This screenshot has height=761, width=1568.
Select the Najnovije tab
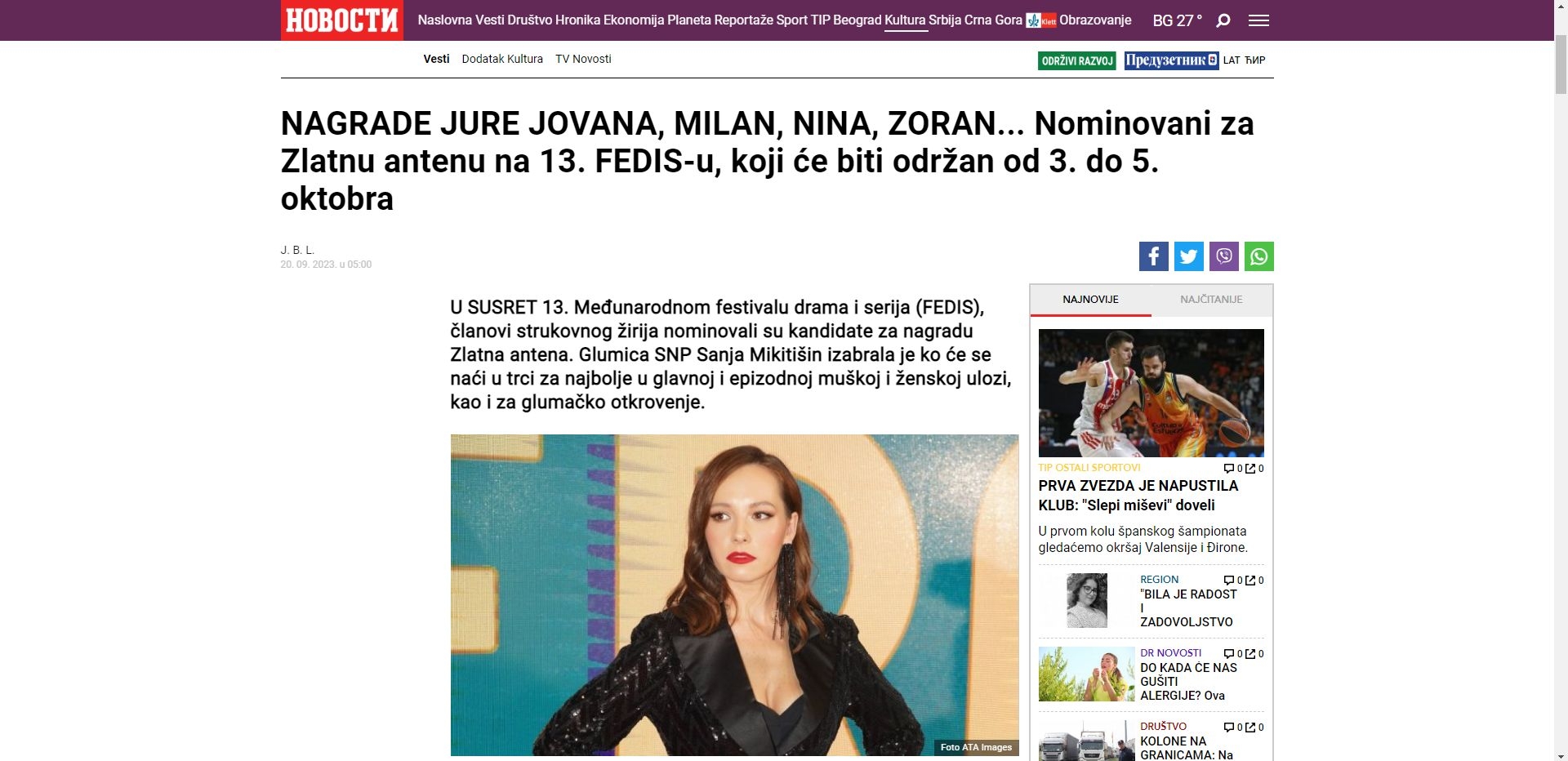pyautogui.click(x=1091, y=300)
